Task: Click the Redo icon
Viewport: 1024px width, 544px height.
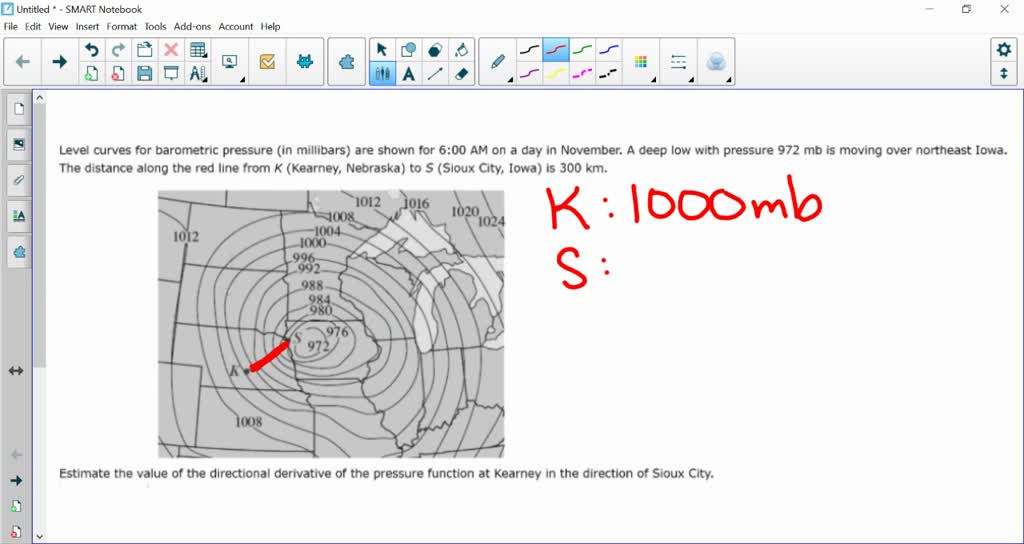Action: (118, 50)
